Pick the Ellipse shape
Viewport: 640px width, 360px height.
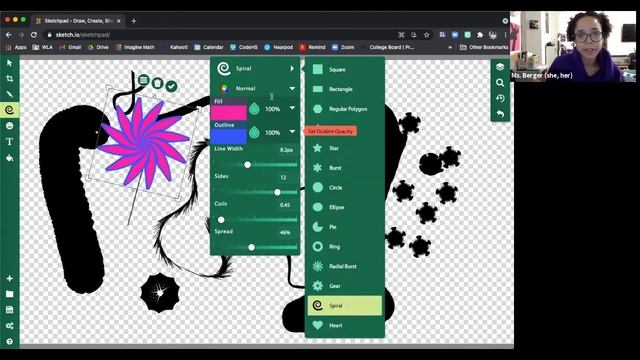pos(345,207)
